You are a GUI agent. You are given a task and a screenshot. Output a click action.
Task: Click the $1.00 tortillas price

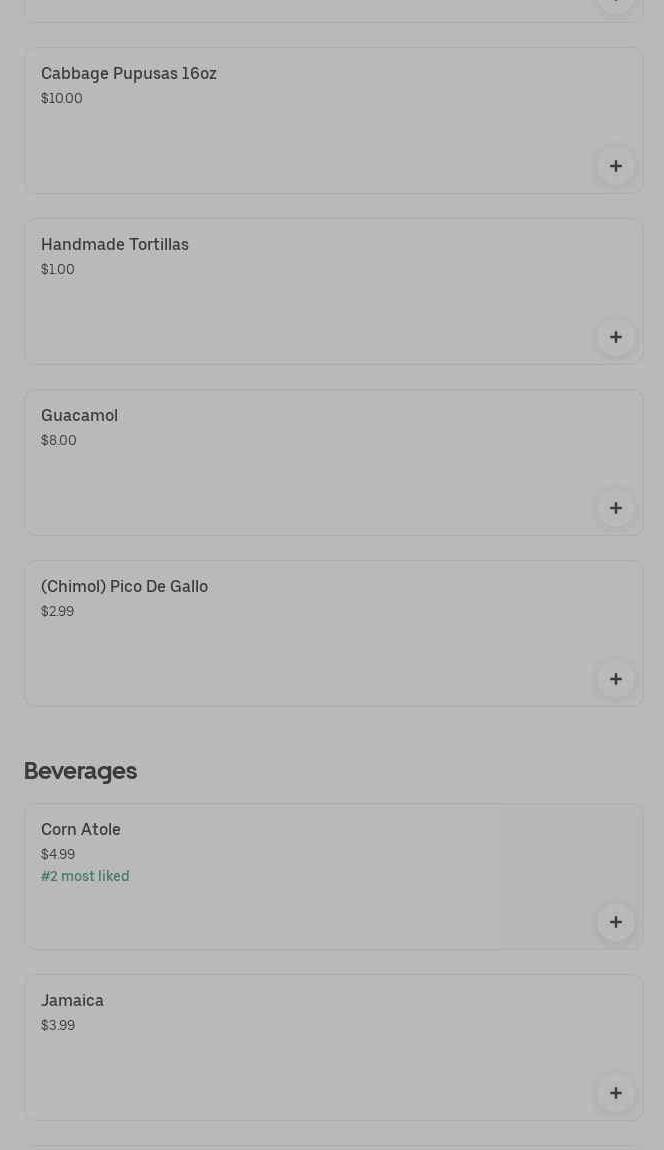click(58, 270)
